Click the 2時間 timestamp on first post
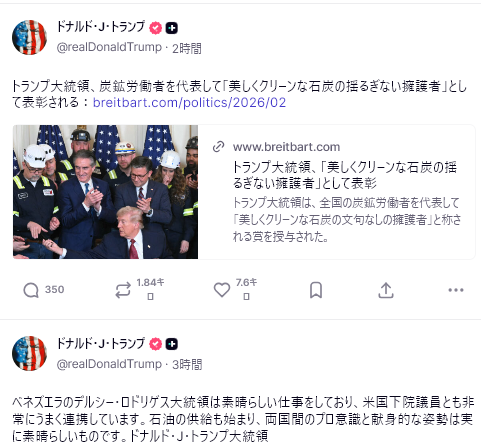The image size is (481, 447). 187,48
